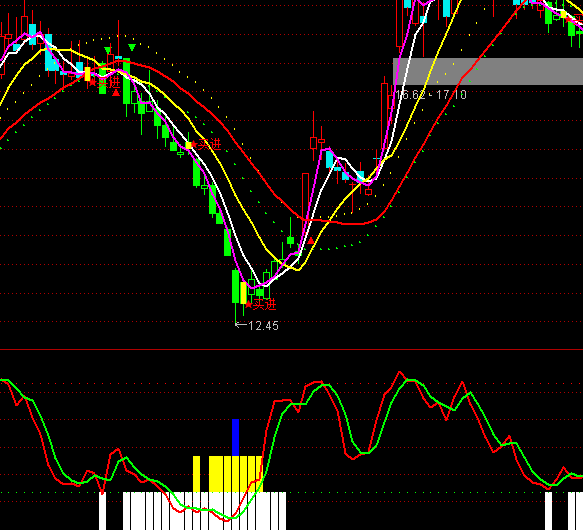583x530 pixels.
Task: Select the second green down-triangle marker
Action: point(132,47)
